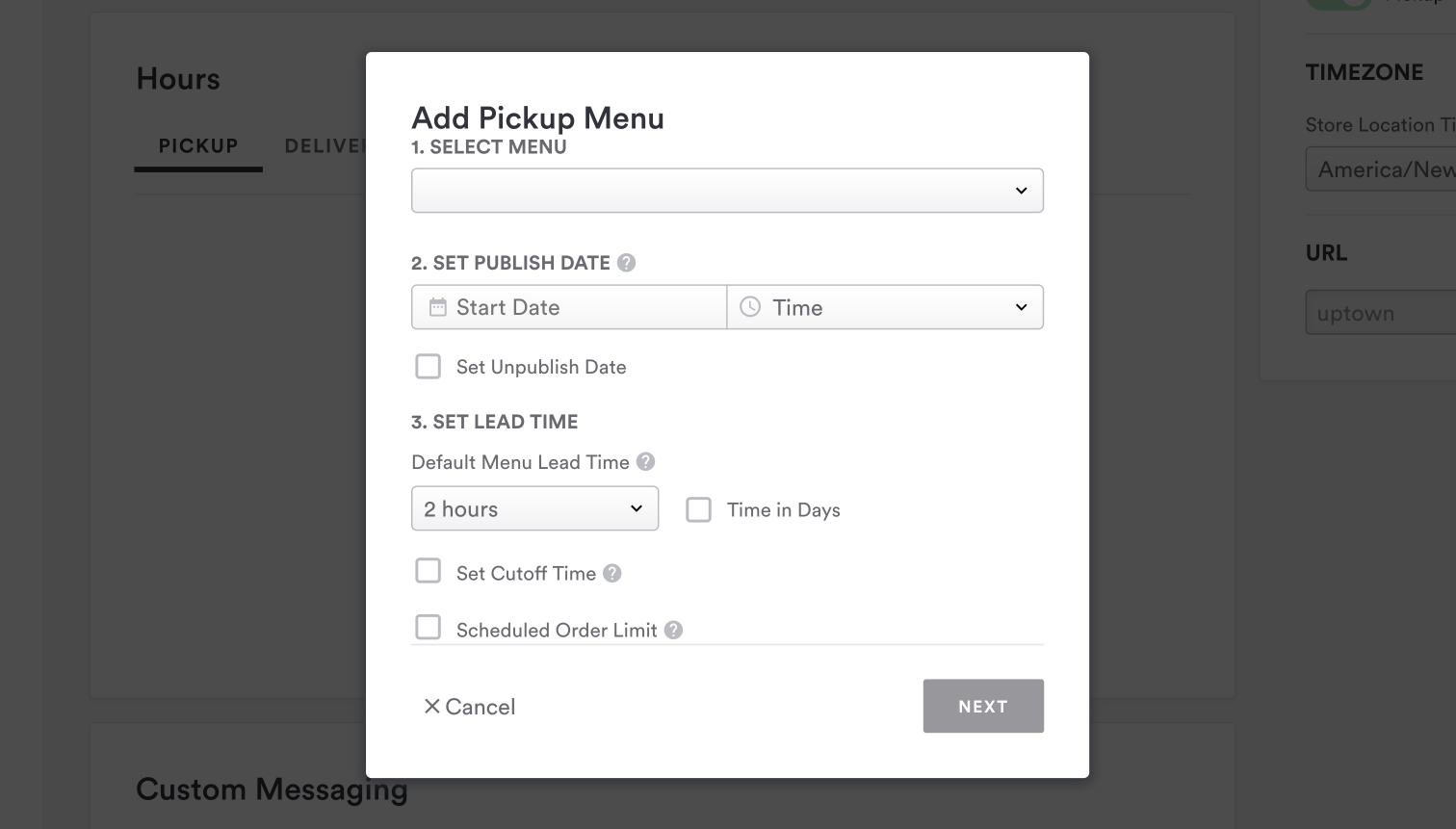This screenshot has height=829, width=1456.
Task: Enable the Scheduled Order Limit checkbox
Action: 429,628
